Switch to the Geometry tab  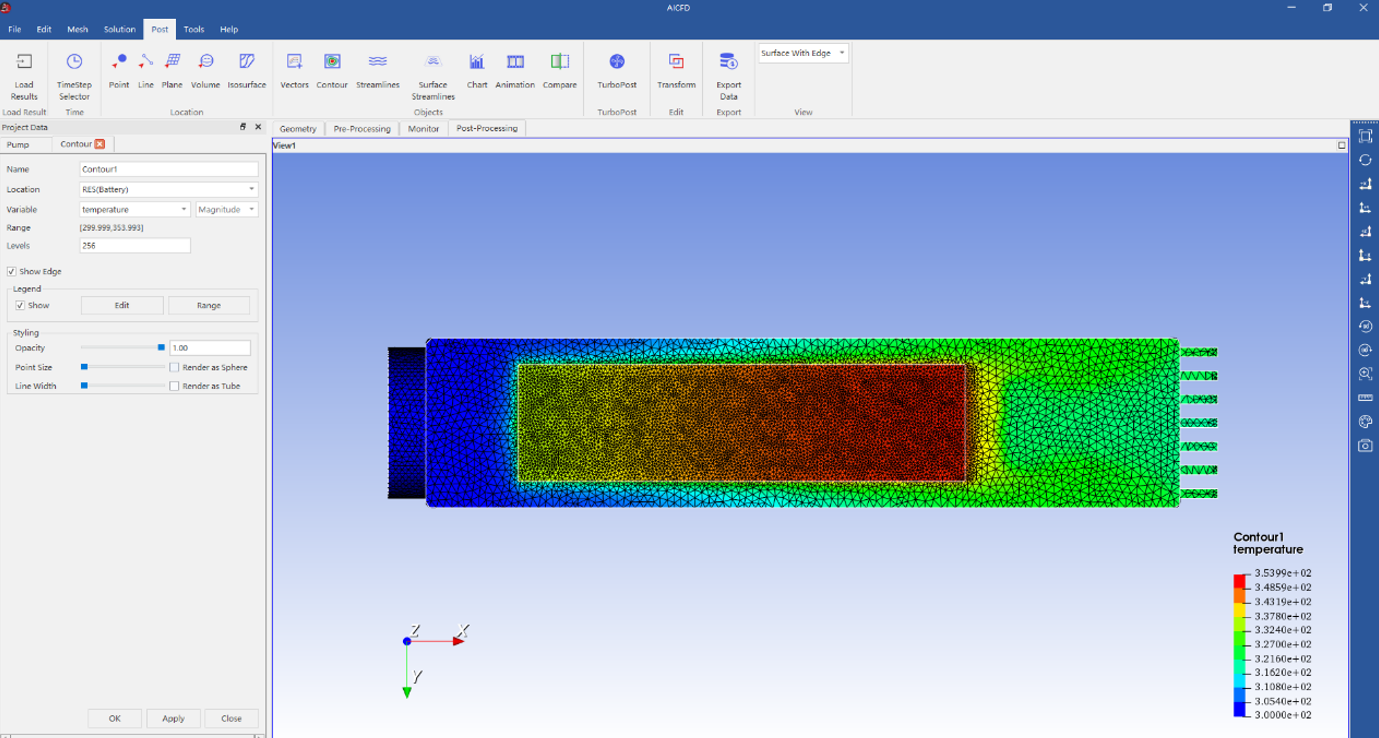pyautogui.click(x=298, y=128)
